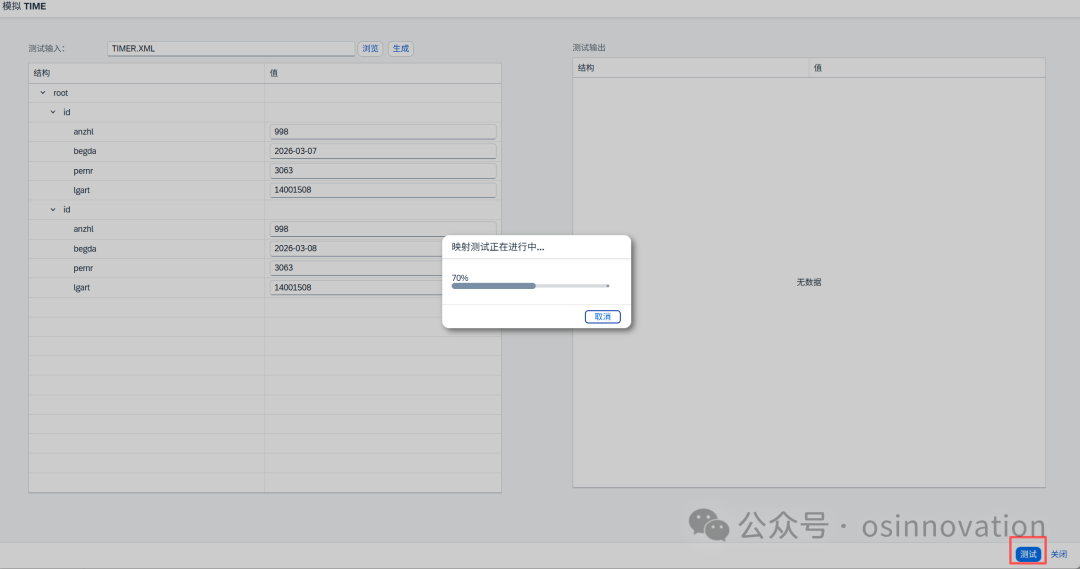Edit first anzhl value 998
1080x569 pixels.
tap(382, 132)
